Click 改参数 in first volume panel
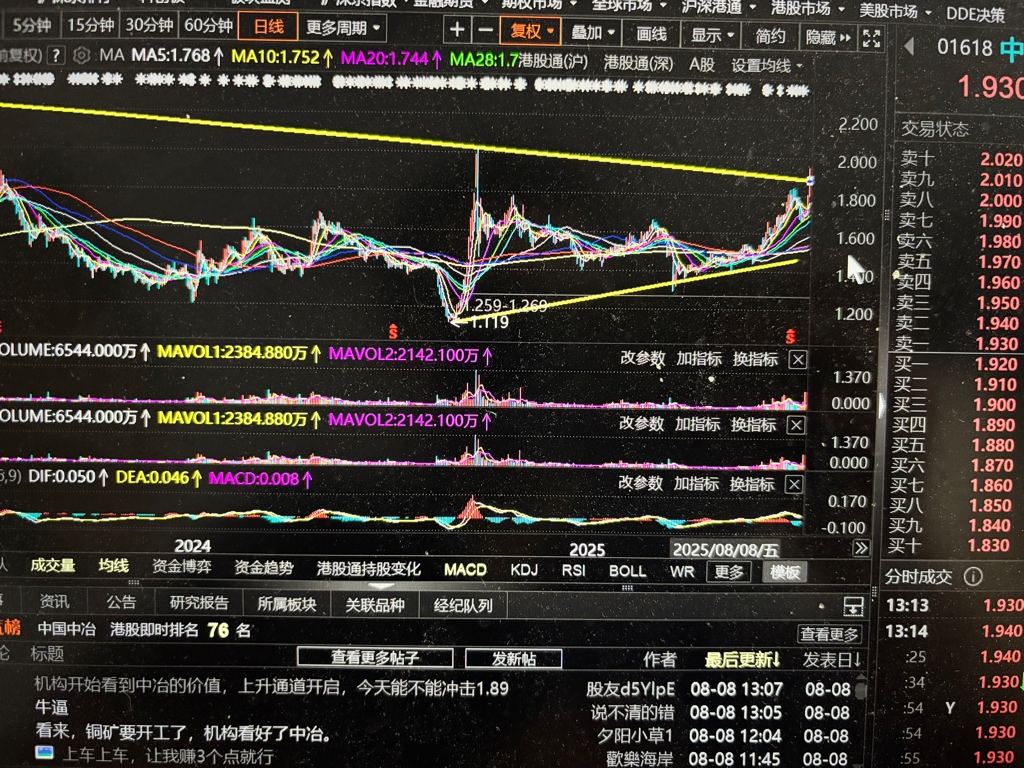This screenshot has width=1024, height=768. (642, 359)
